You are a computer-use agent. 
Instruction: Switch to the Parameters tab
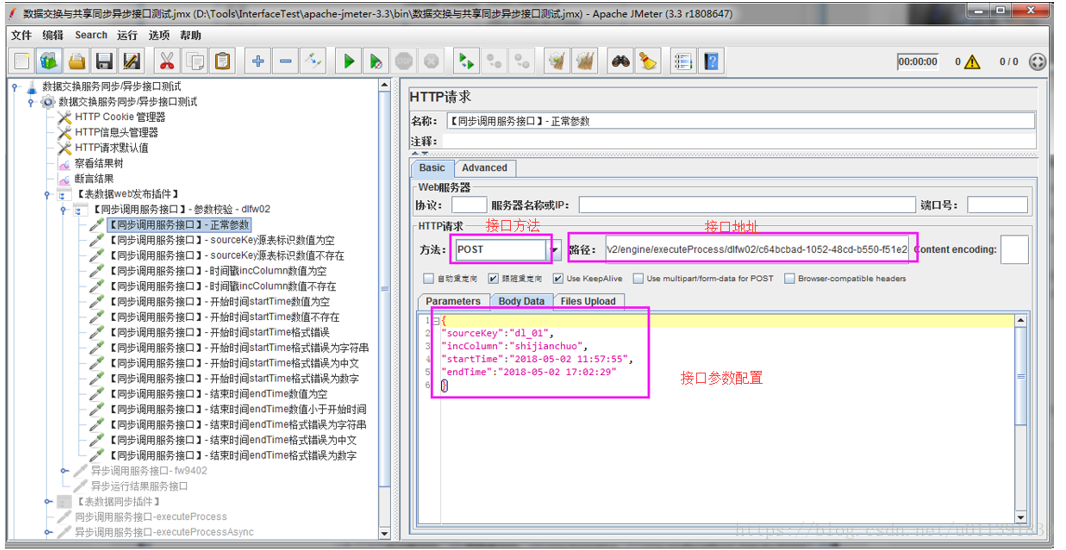click(453, 301)
